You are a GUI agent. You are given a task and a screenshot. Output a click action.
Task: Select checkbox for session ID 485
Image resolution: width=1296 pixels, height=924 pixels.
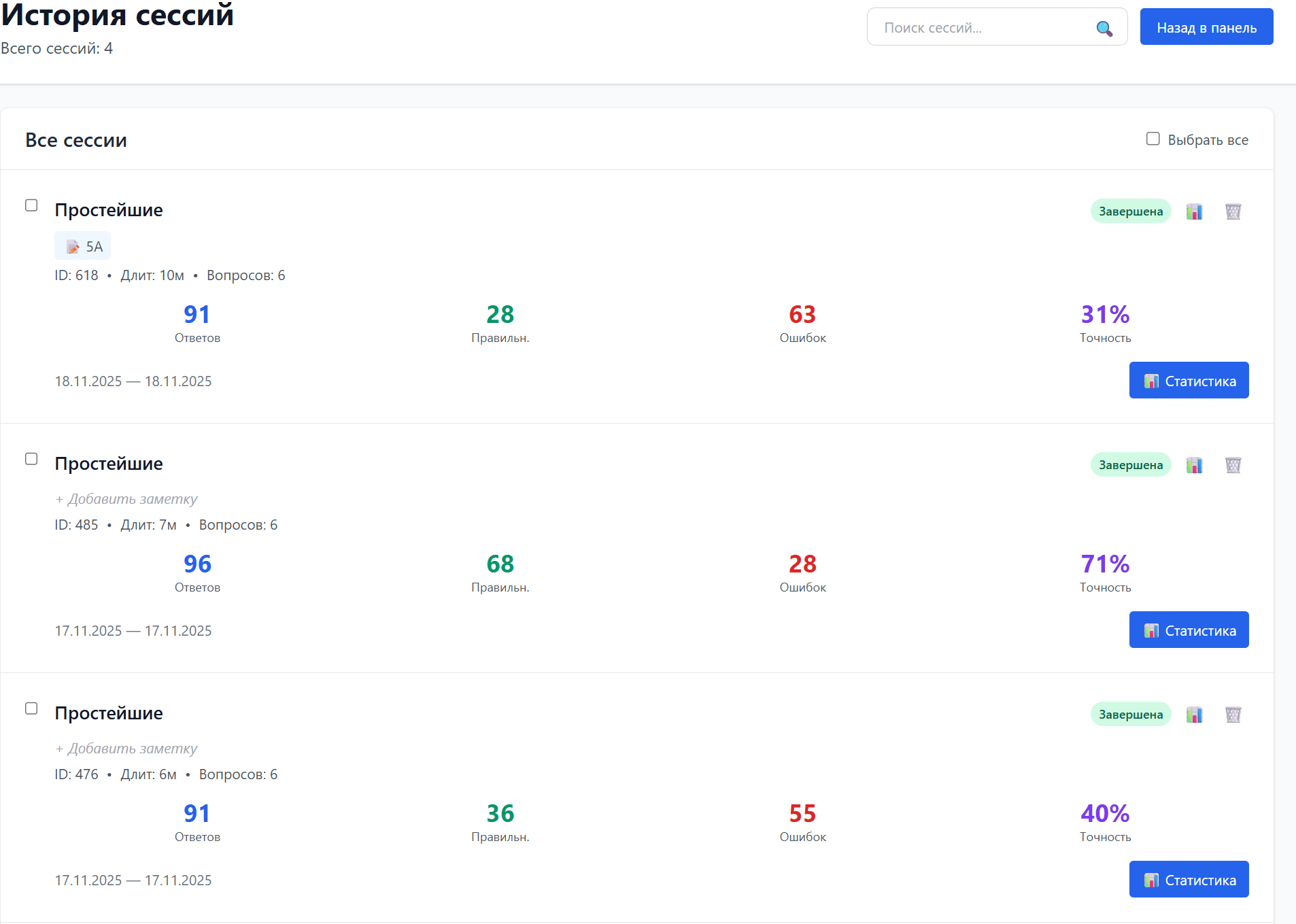[31, 459]
